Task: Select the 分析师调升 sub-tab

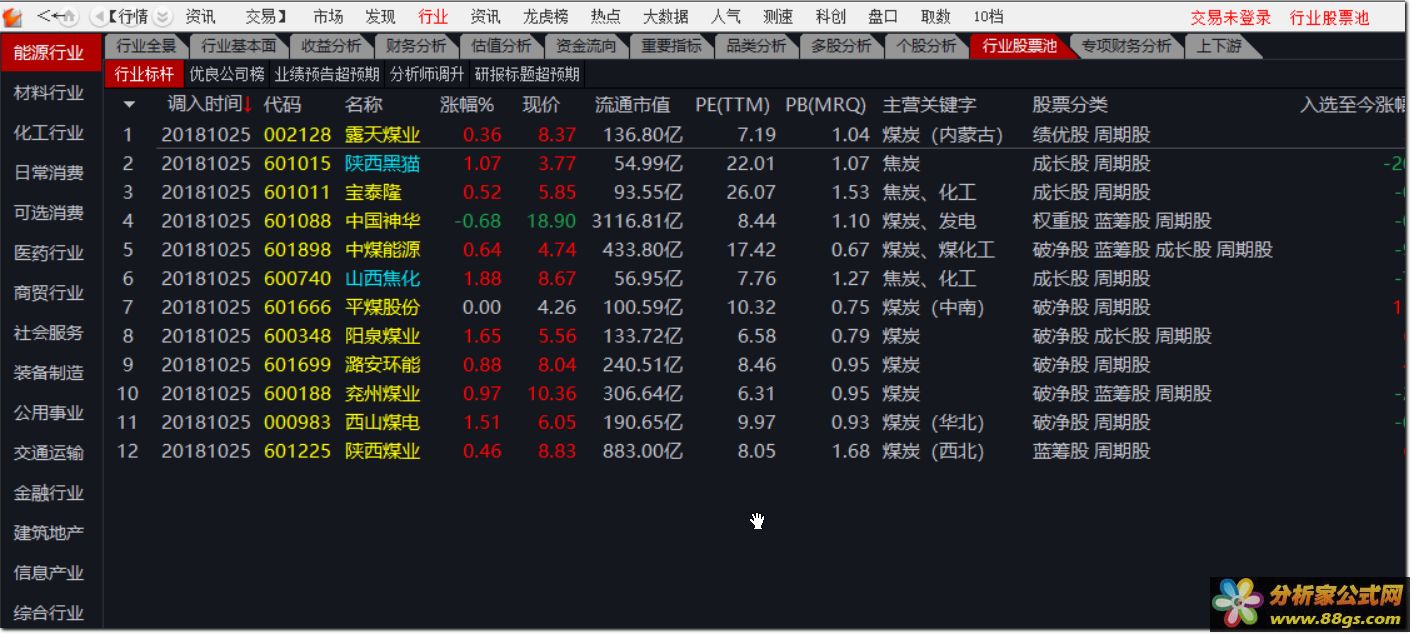Action: point(427,74)
